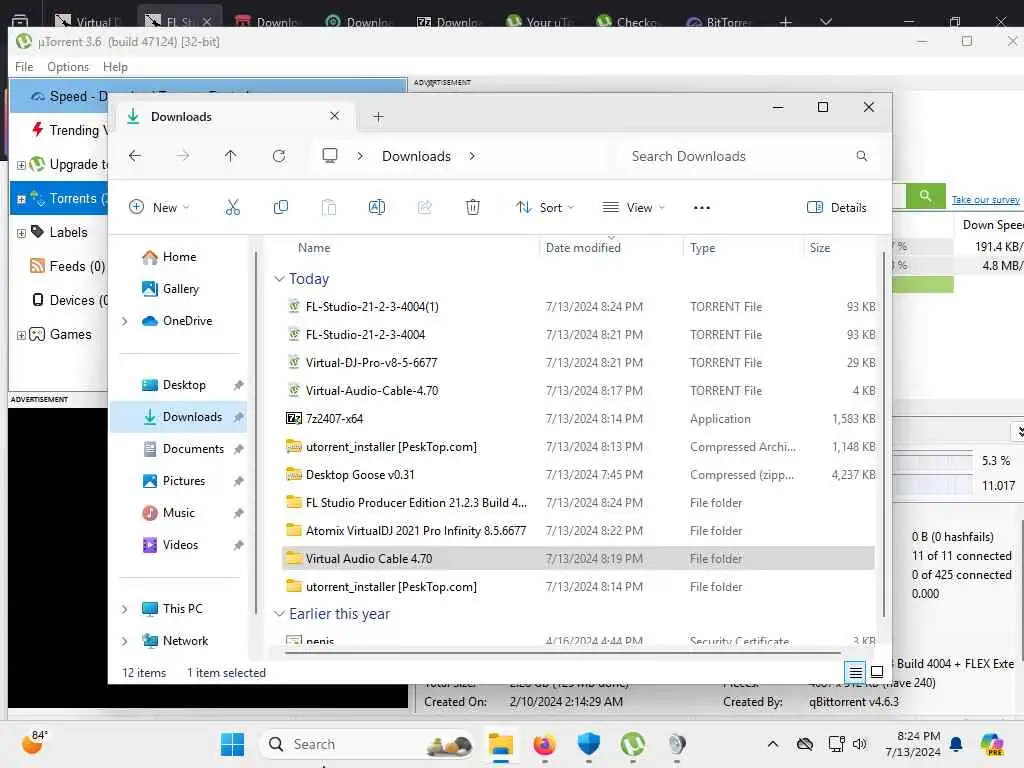Open uTorrent icon on the taskbar
Screen dimensions: 1024x768
[632, 744]
